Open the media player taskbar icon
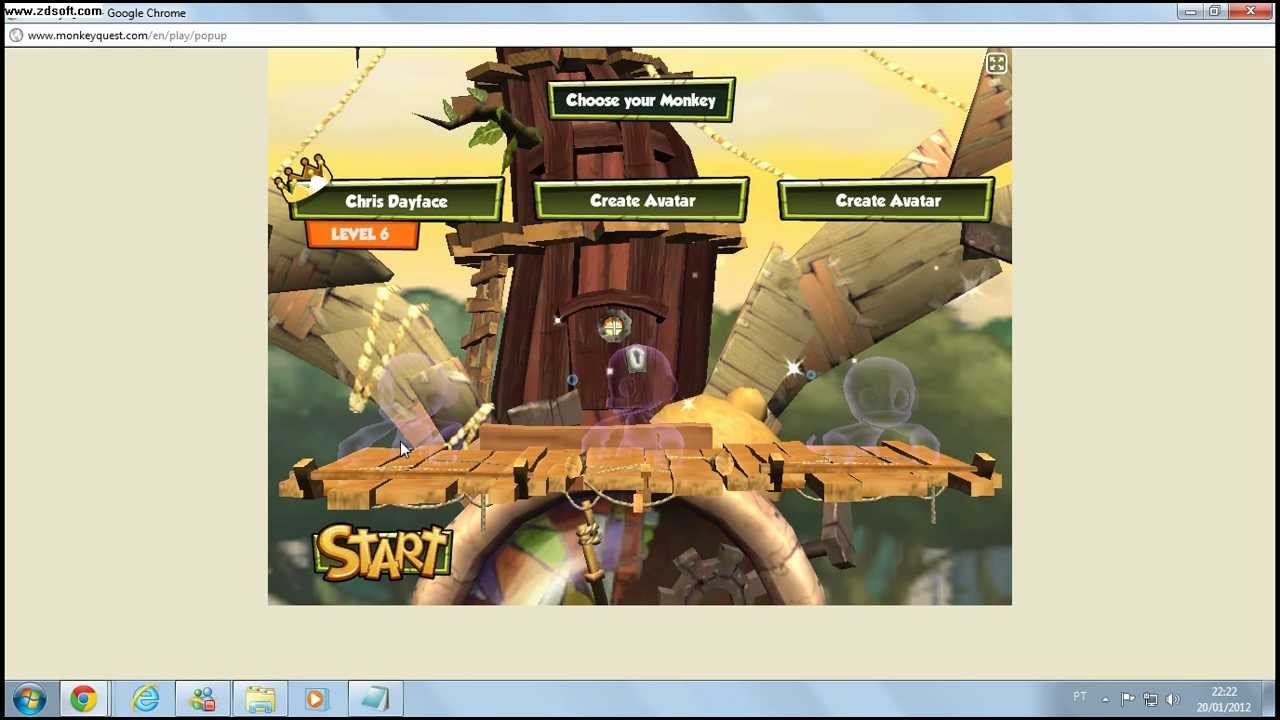The image size is (1280, 720). (x=316, y=699)
